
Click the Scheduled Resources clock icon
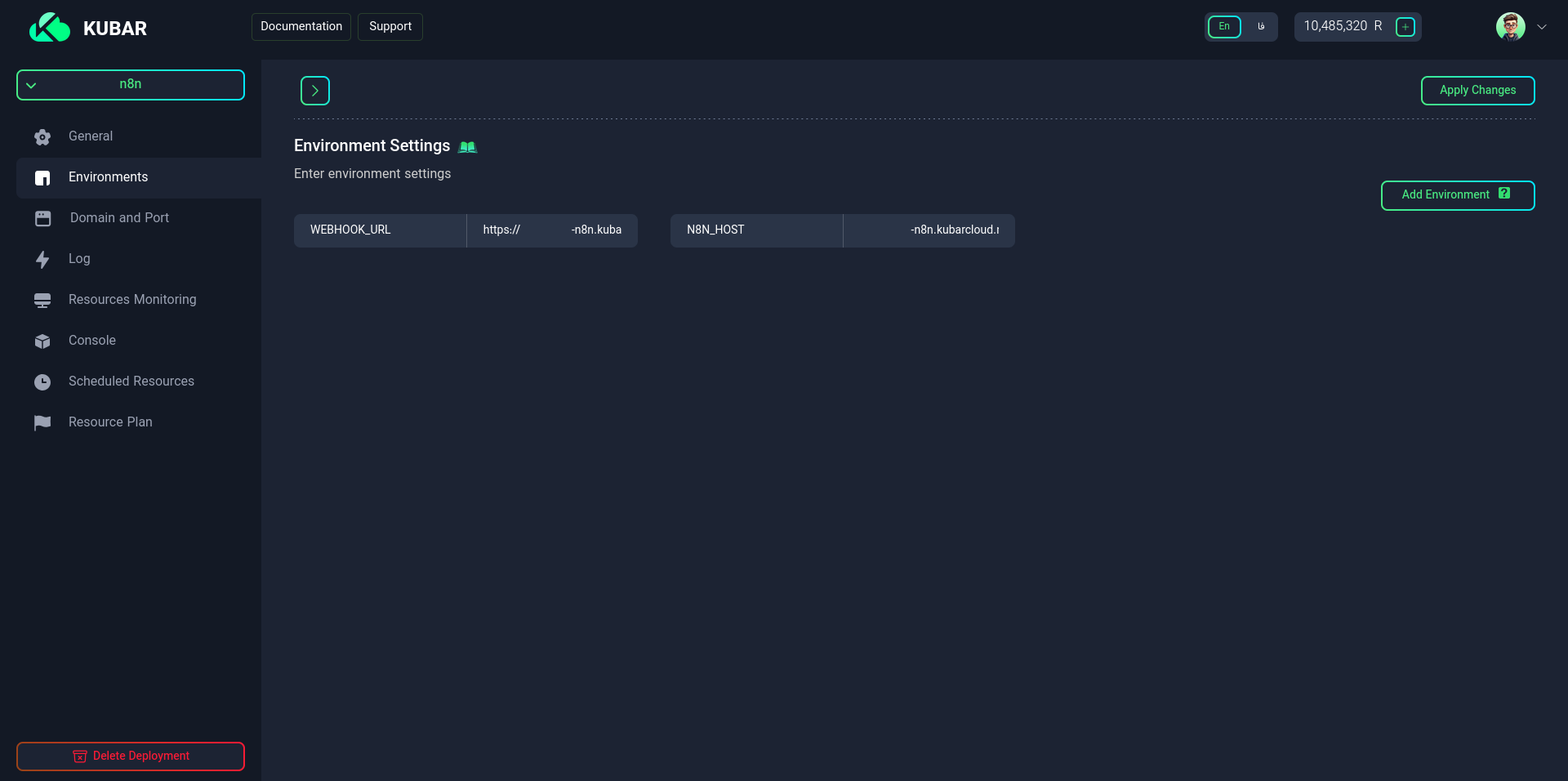coord(42,382)
